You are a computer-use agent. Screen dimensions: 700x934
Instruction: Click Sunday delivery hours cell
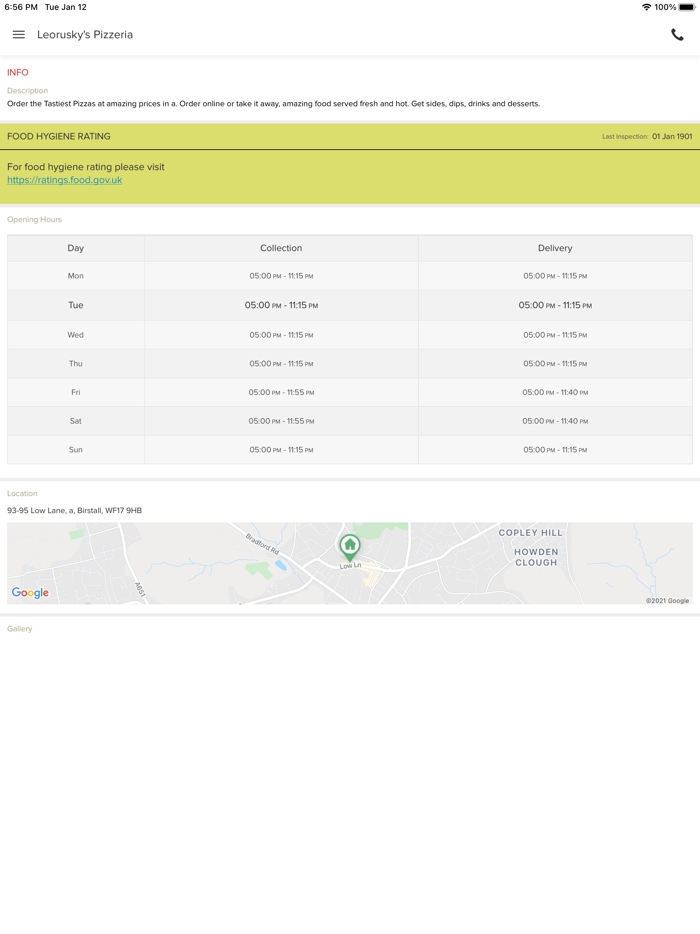(x=555, y=450)
